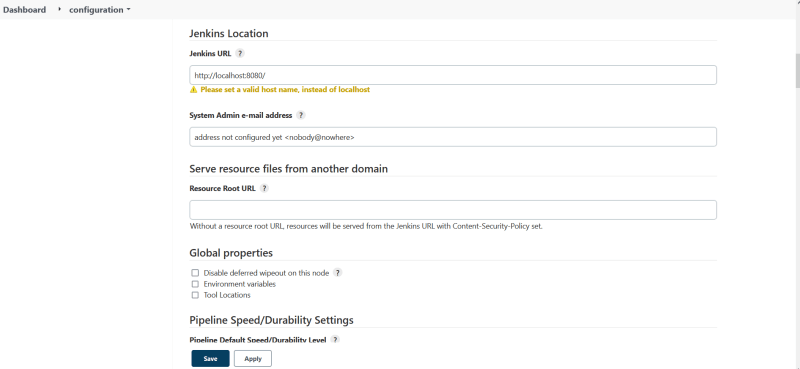
Task: Go to Dashboard breadcrumb
Action: (x=24, y=10)
